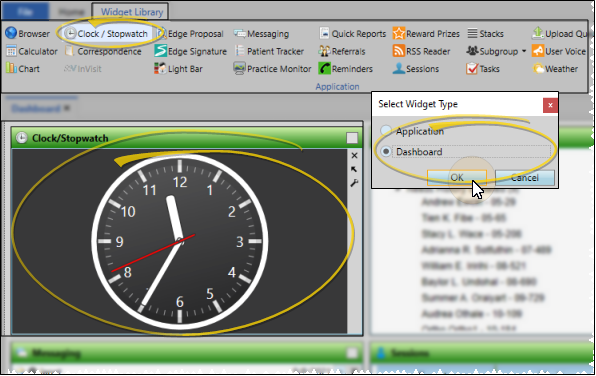
Task: Click the InVisit widget entry
Action: click(x=83, y=69)
